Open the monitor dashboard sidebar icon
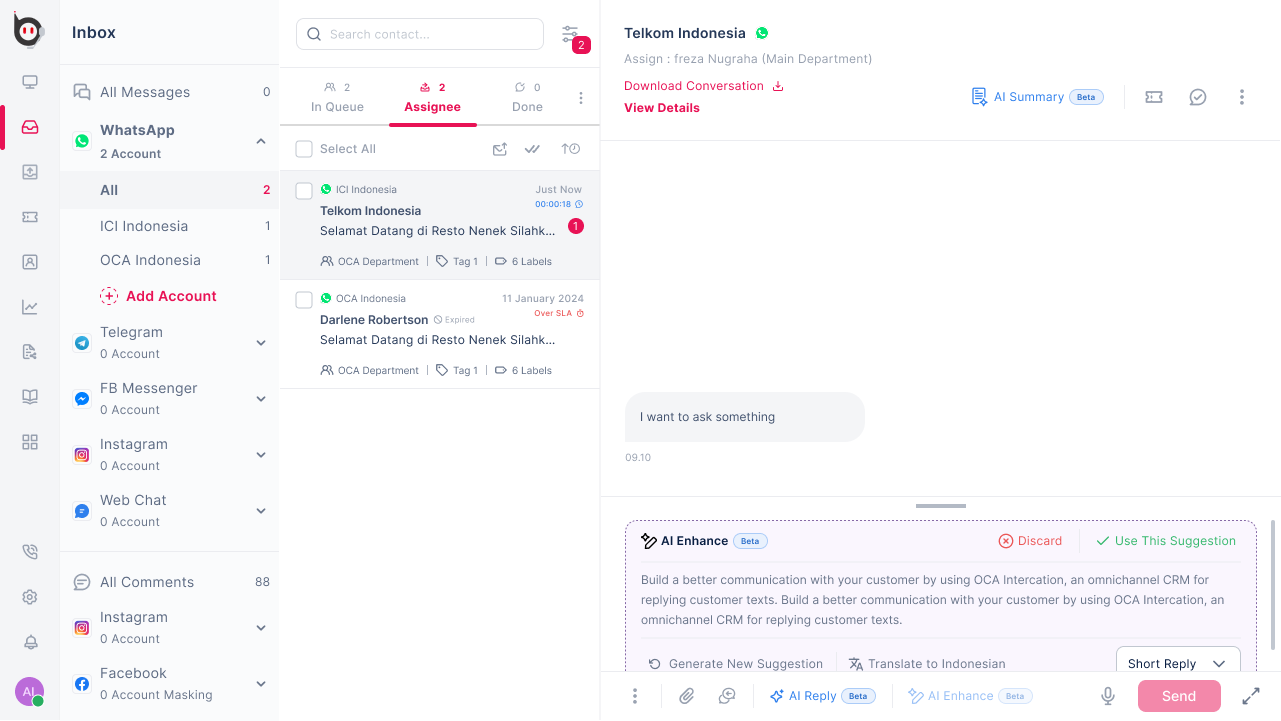The width and height of the screenshot is (1281, 721). [30, 82]
